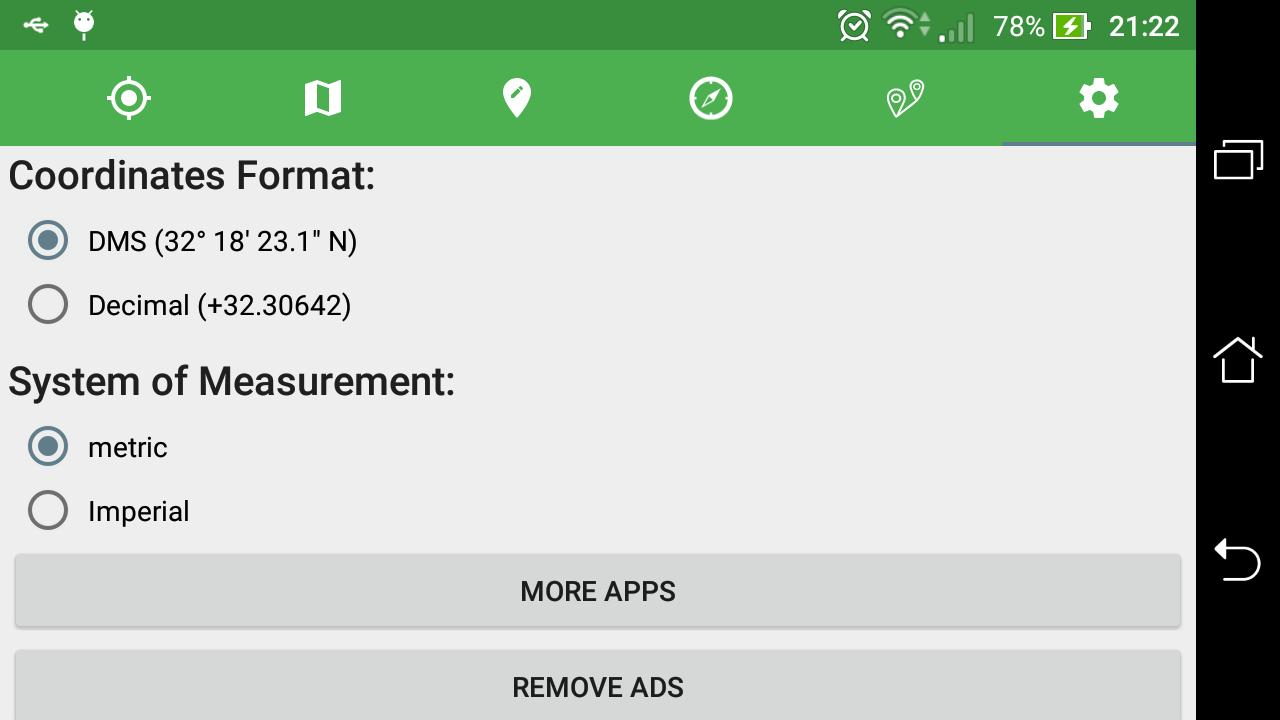Select DMS coordinates format radio button

tap(48, 240)
